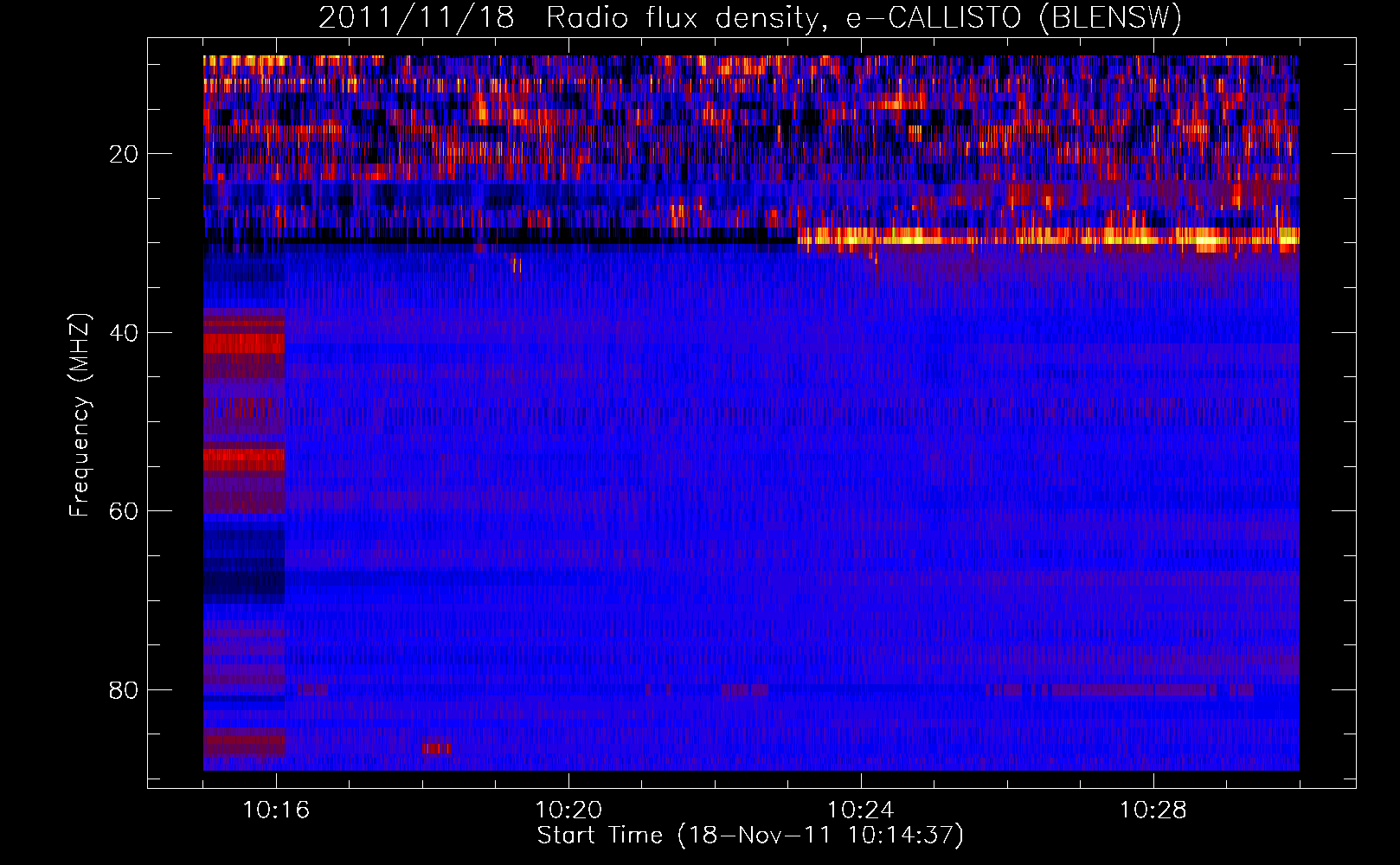Click the bright yellow emission band near 30 MHz
The image size is (1400, 865).
tap(1048, 237)
